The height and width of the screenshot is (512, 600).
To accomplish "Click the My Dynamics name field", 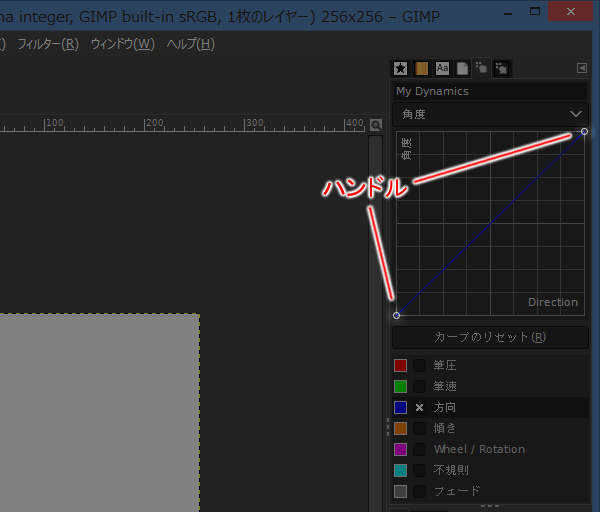I will point(489,91).
